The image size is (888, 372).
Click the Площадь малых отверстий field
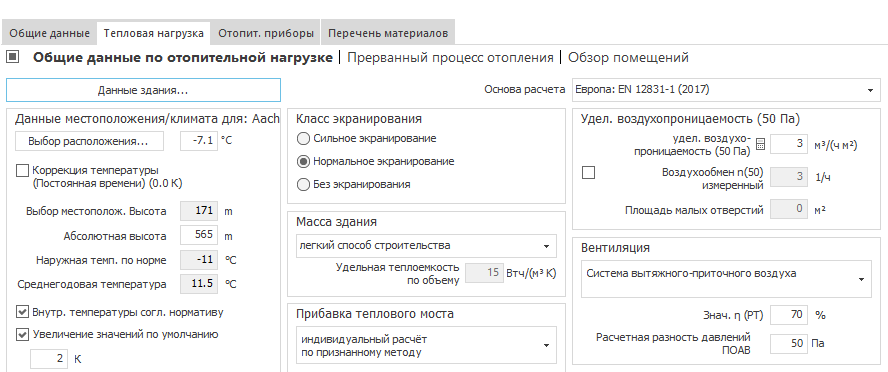point(789,209)
